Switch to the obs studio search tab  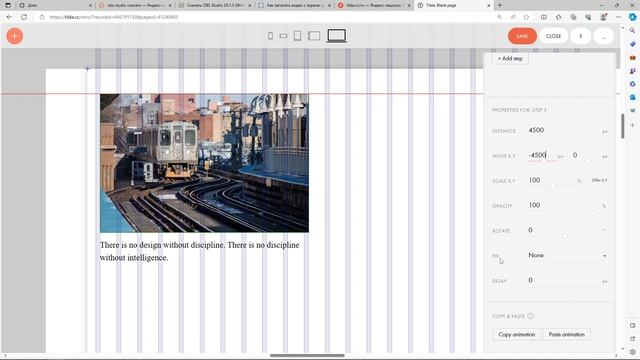point(136,5)
